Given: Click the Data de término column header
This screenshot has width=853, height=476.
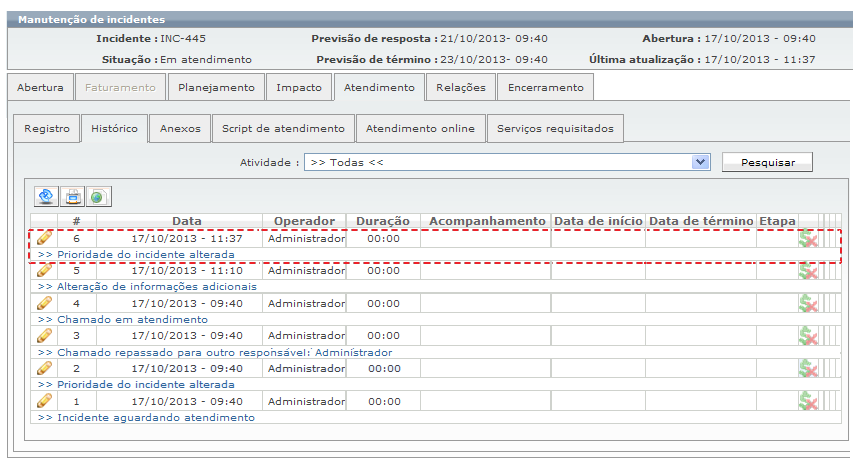Looking at the screenshot, I should [x=701, y=221].
